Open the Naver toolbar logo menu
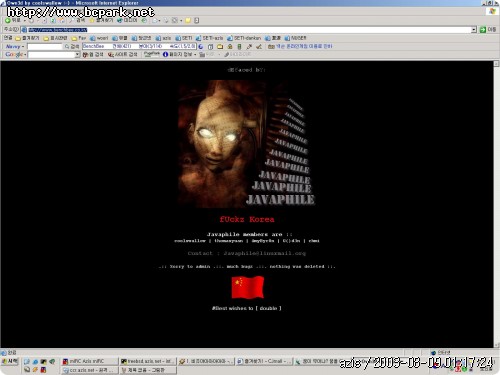 [15, 46]
